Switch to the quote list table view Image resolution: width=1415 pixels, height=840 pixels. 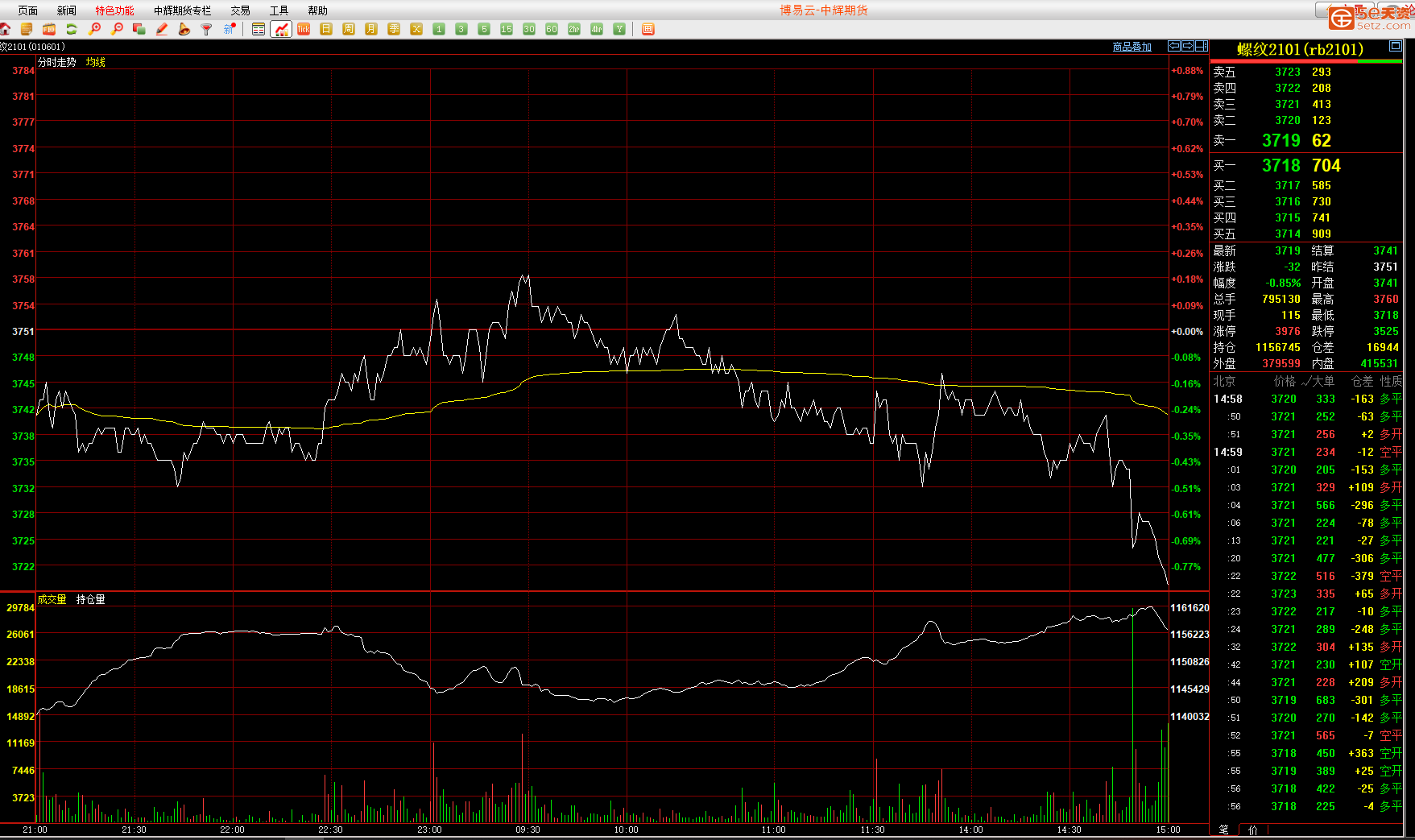(259, 29)
